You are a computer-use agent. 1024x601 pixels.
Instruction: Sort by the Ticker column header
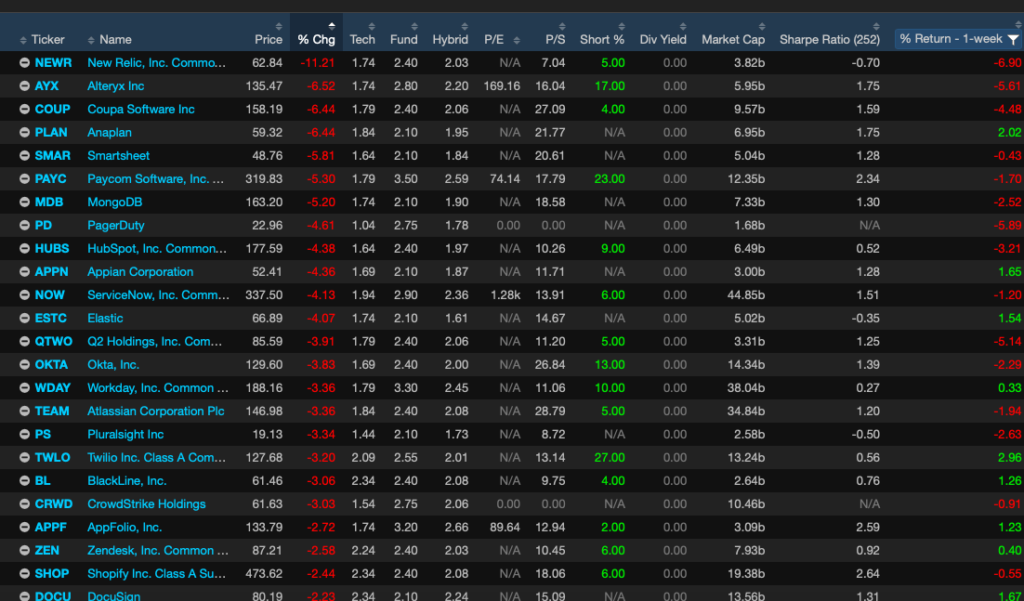[48, 40]
